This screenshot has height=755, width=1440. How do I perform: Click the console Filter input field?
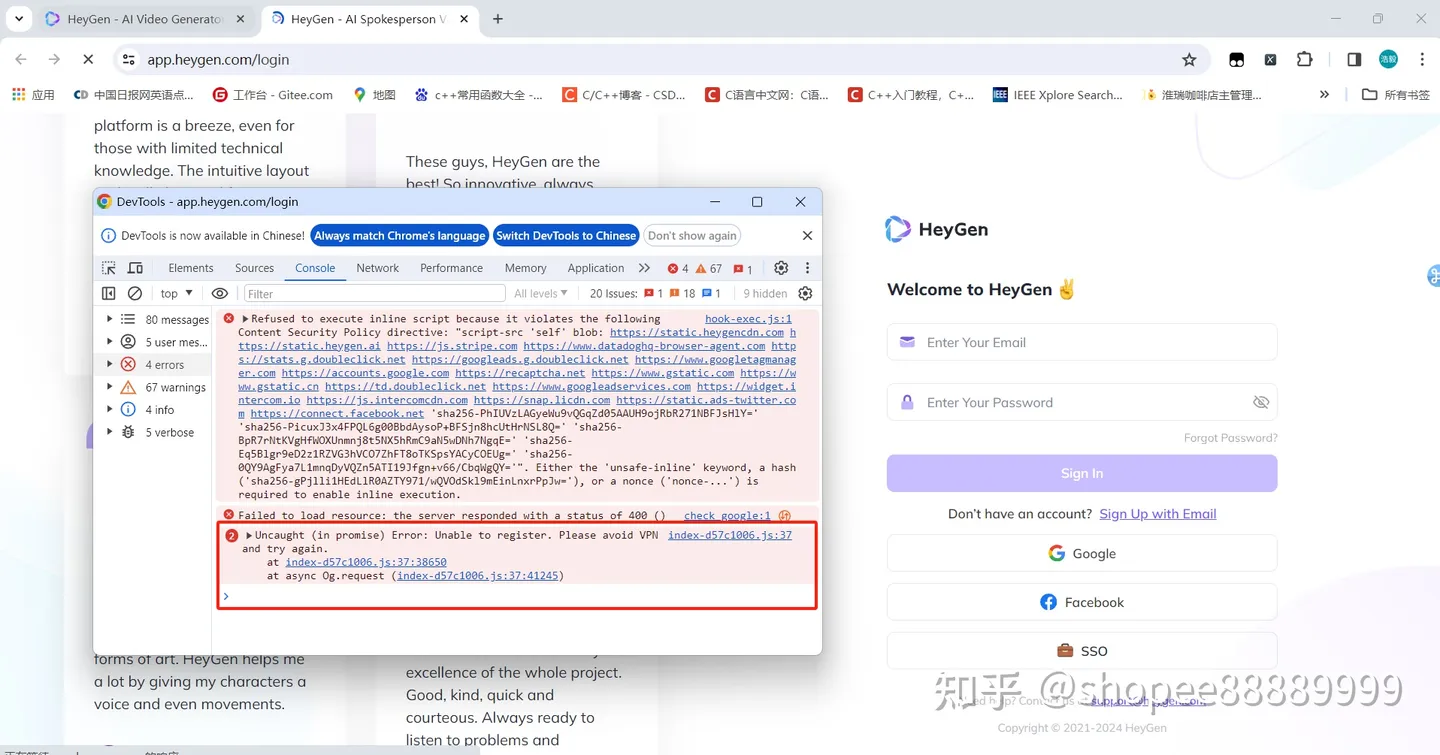pos(374,293)
